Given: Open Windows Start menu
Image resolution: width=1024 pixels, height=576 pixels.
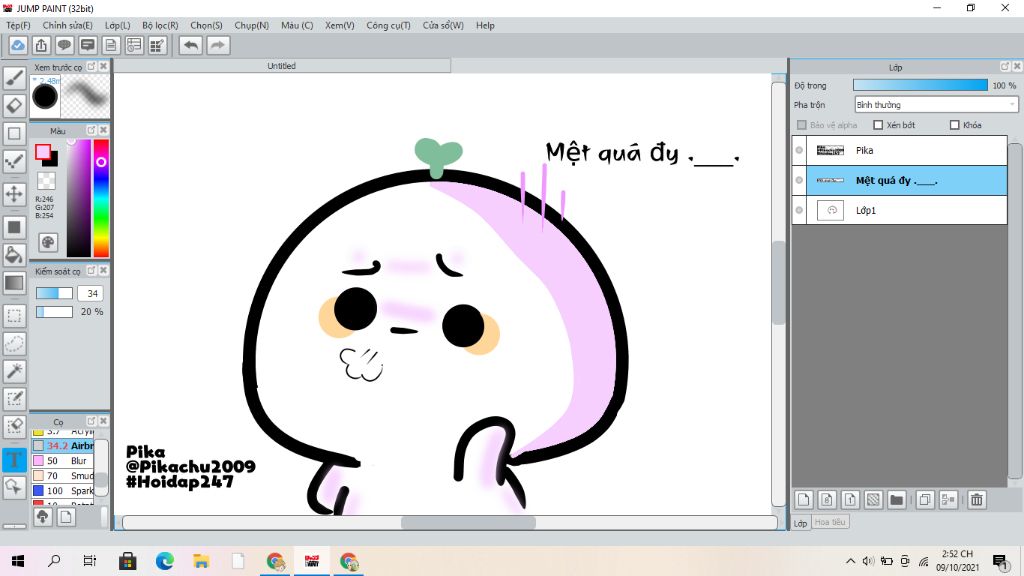Looking at the screenshot, I should pos(18,561).
